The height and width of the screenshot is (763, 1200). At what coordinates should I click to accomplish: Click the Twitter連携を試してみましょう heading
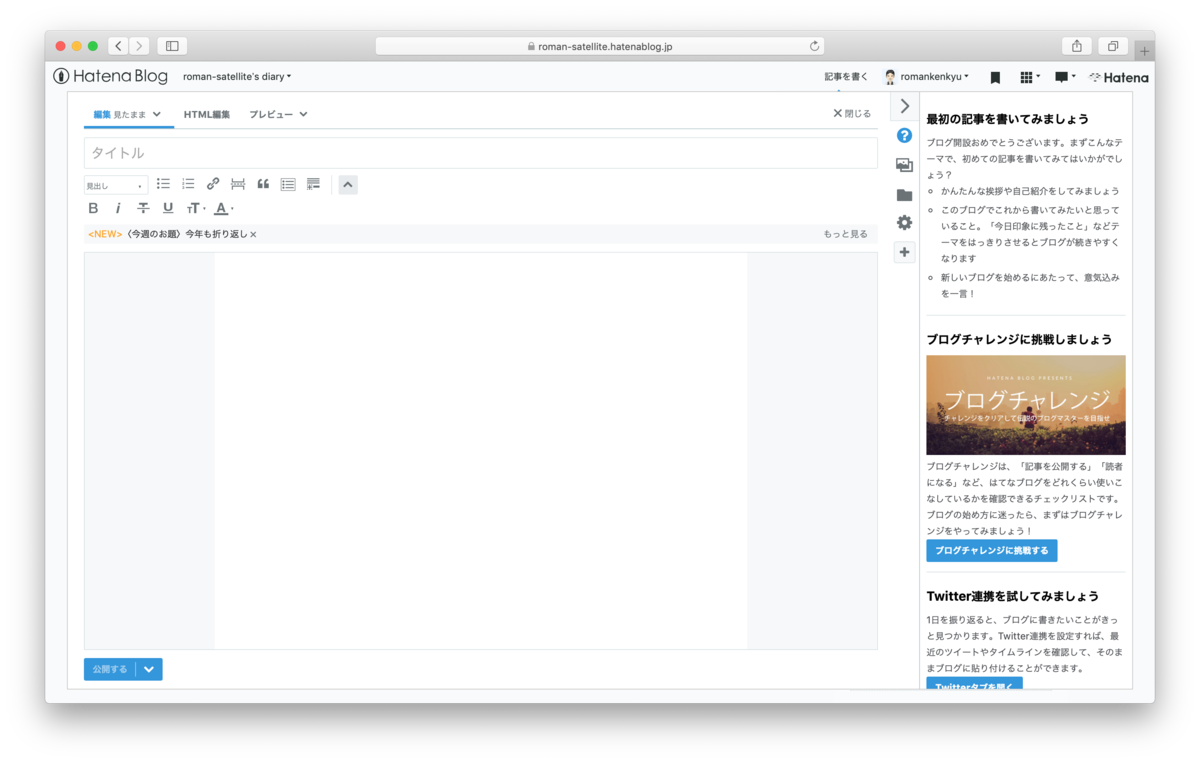[x=1012, y=596]
